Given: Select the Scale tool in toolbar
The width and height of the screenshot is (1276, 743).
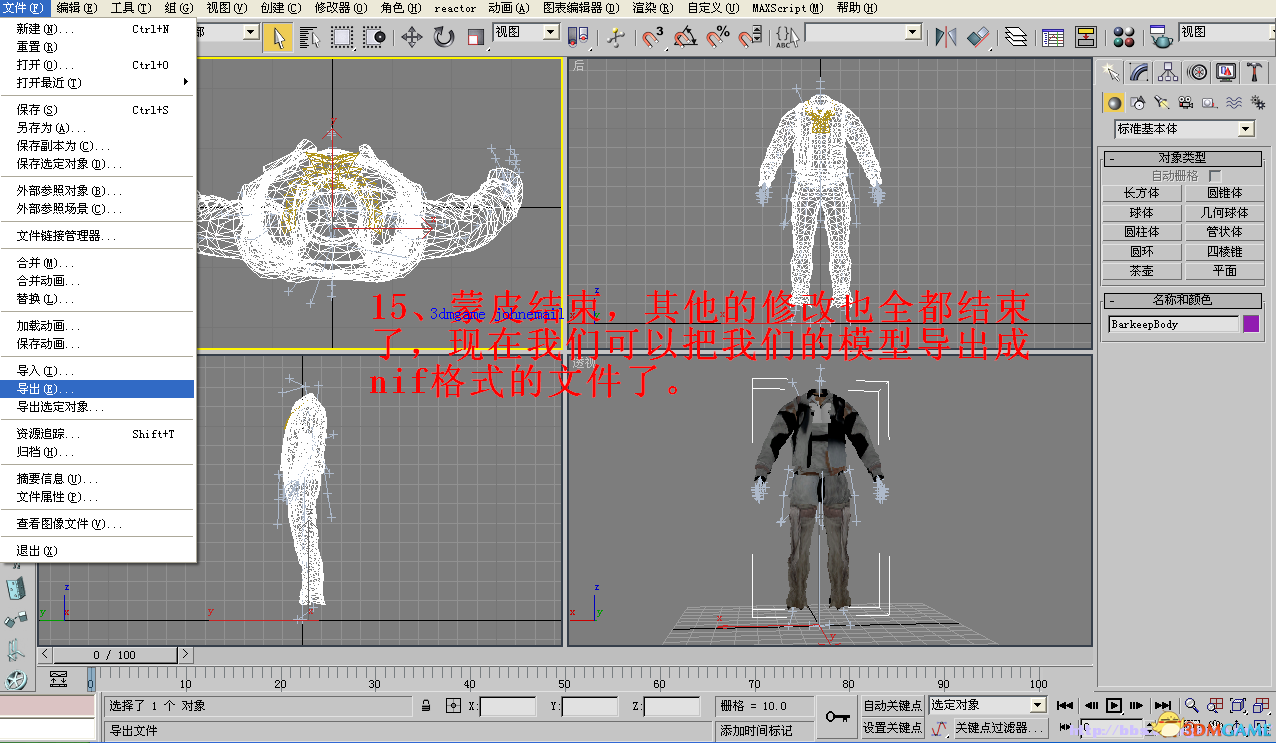Looking at the screenshot, I should [476, 38].
